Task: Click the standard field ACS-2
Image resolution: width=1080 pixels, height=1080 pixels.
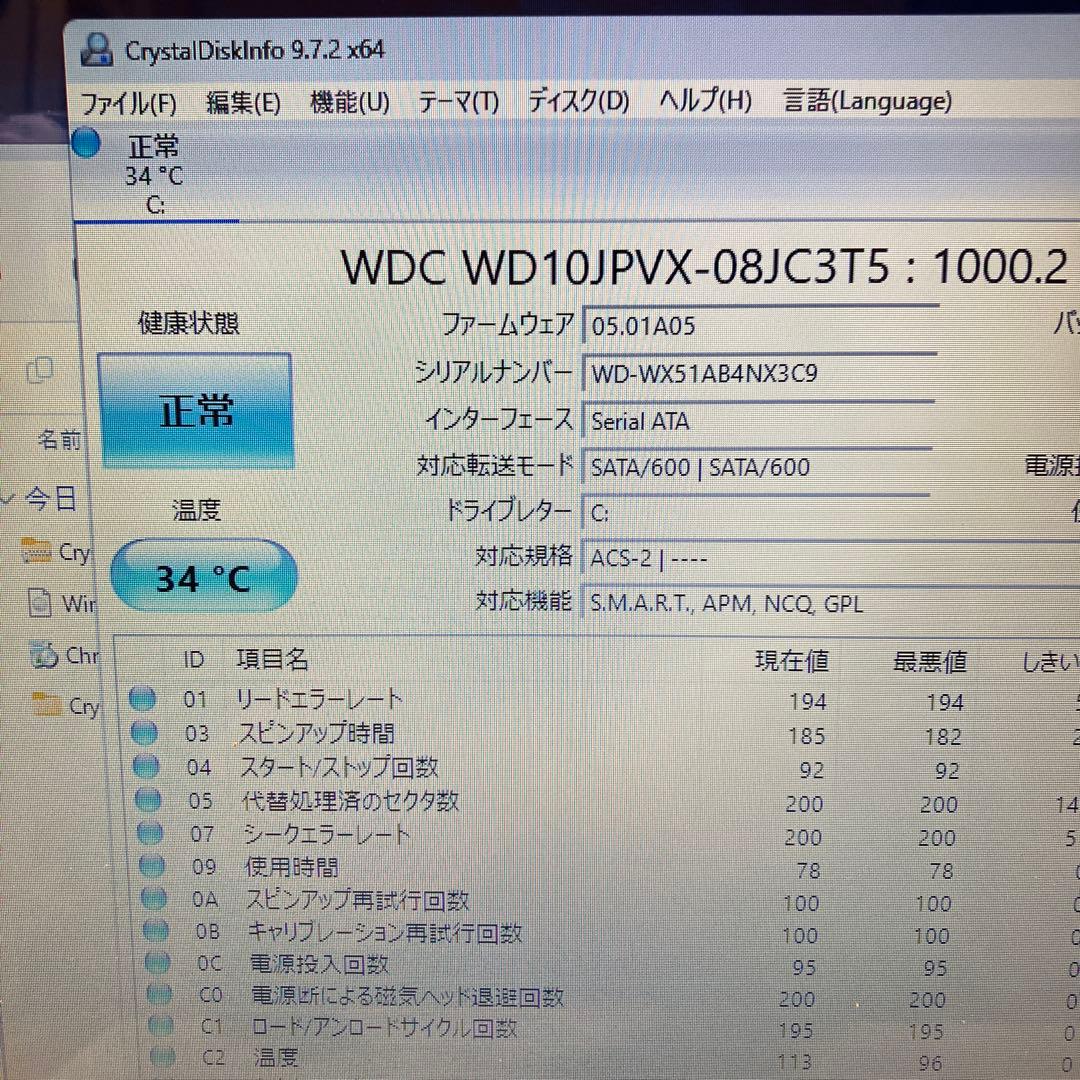Action: coord(831,558)
